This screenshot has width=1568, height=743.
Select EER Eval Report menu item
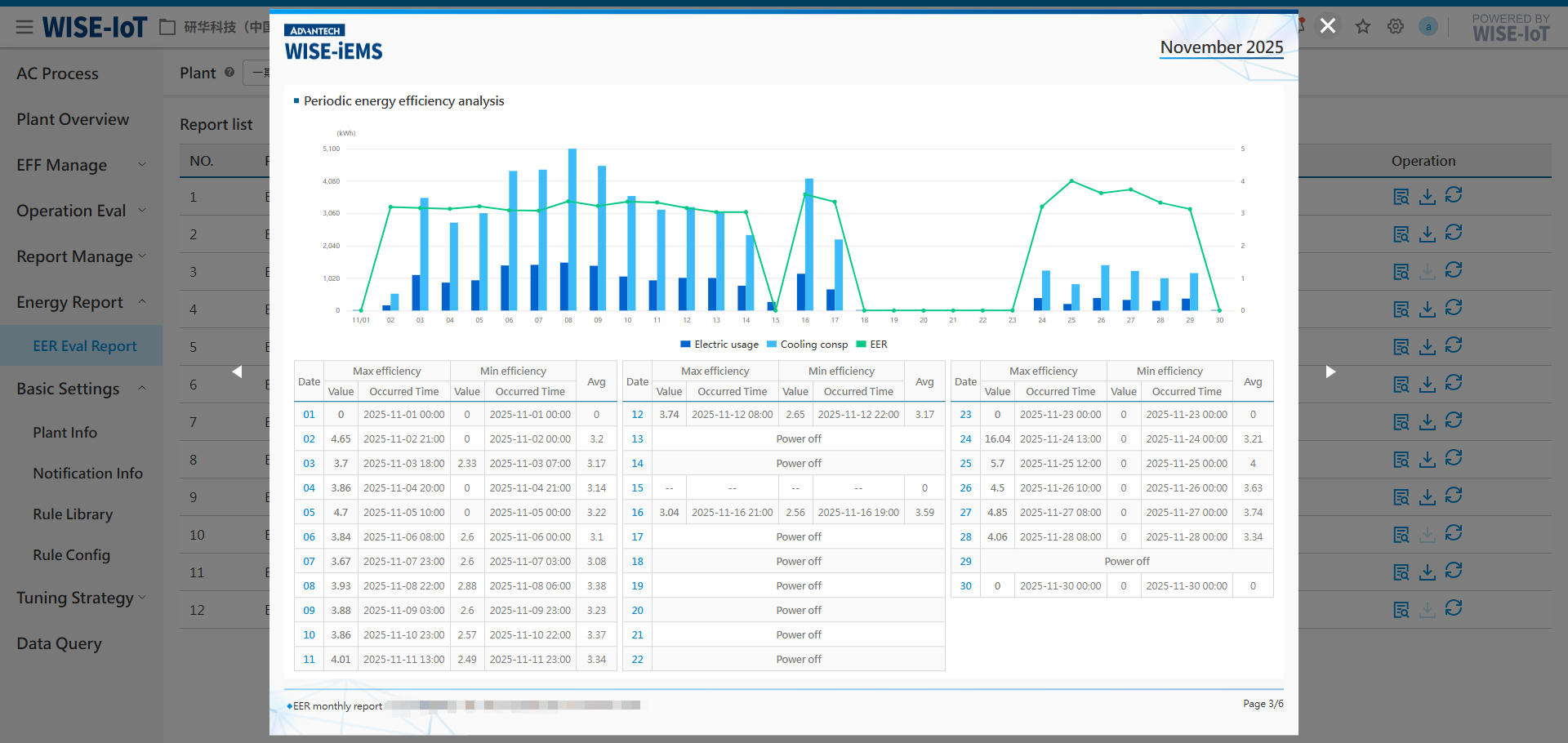pos(85,346)
